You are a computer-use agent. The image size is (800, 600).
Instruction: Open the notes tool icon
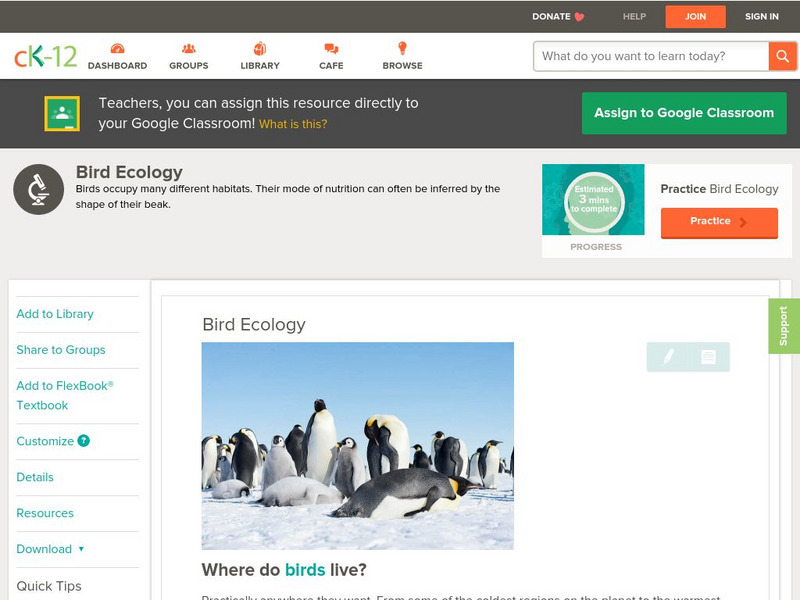tap(708, 356)
